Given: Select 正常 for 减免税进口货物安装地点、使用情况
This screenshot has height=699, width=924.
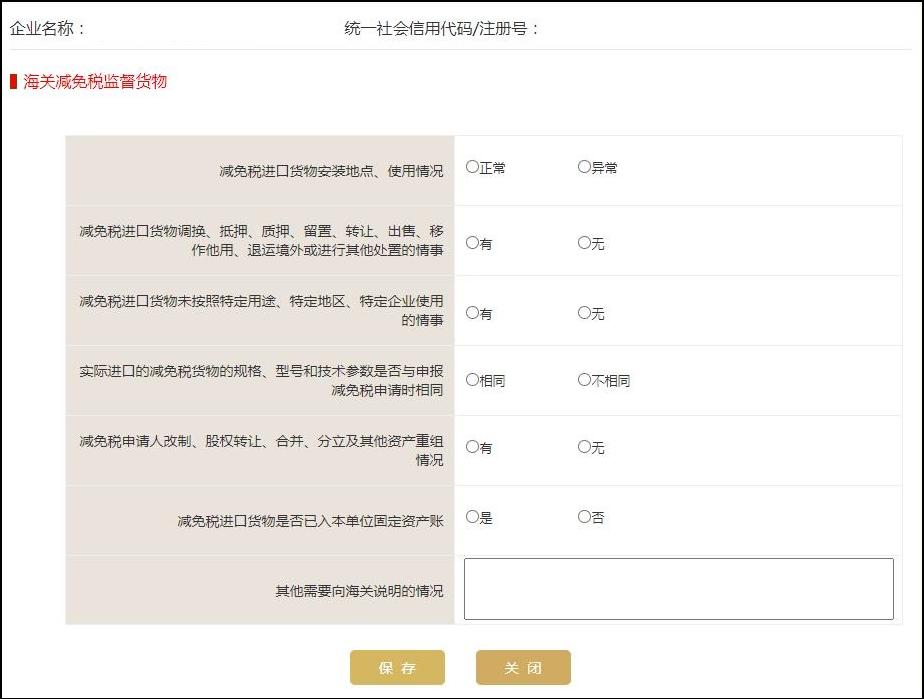Looking at the screenshot, I should point(470,168).
